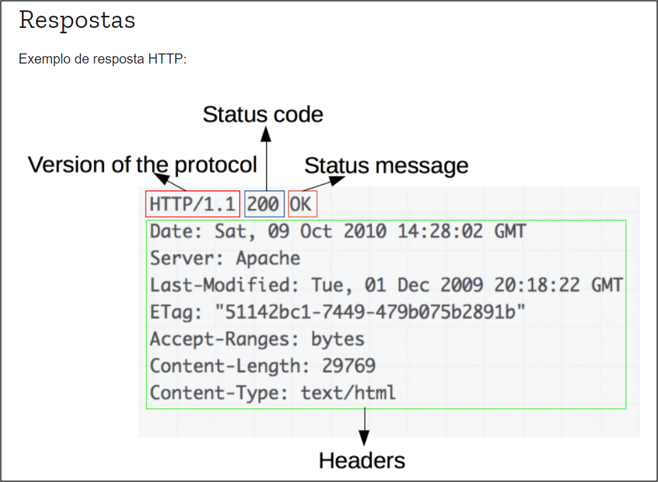Select the 200 status code box

(x=264, y=204)
